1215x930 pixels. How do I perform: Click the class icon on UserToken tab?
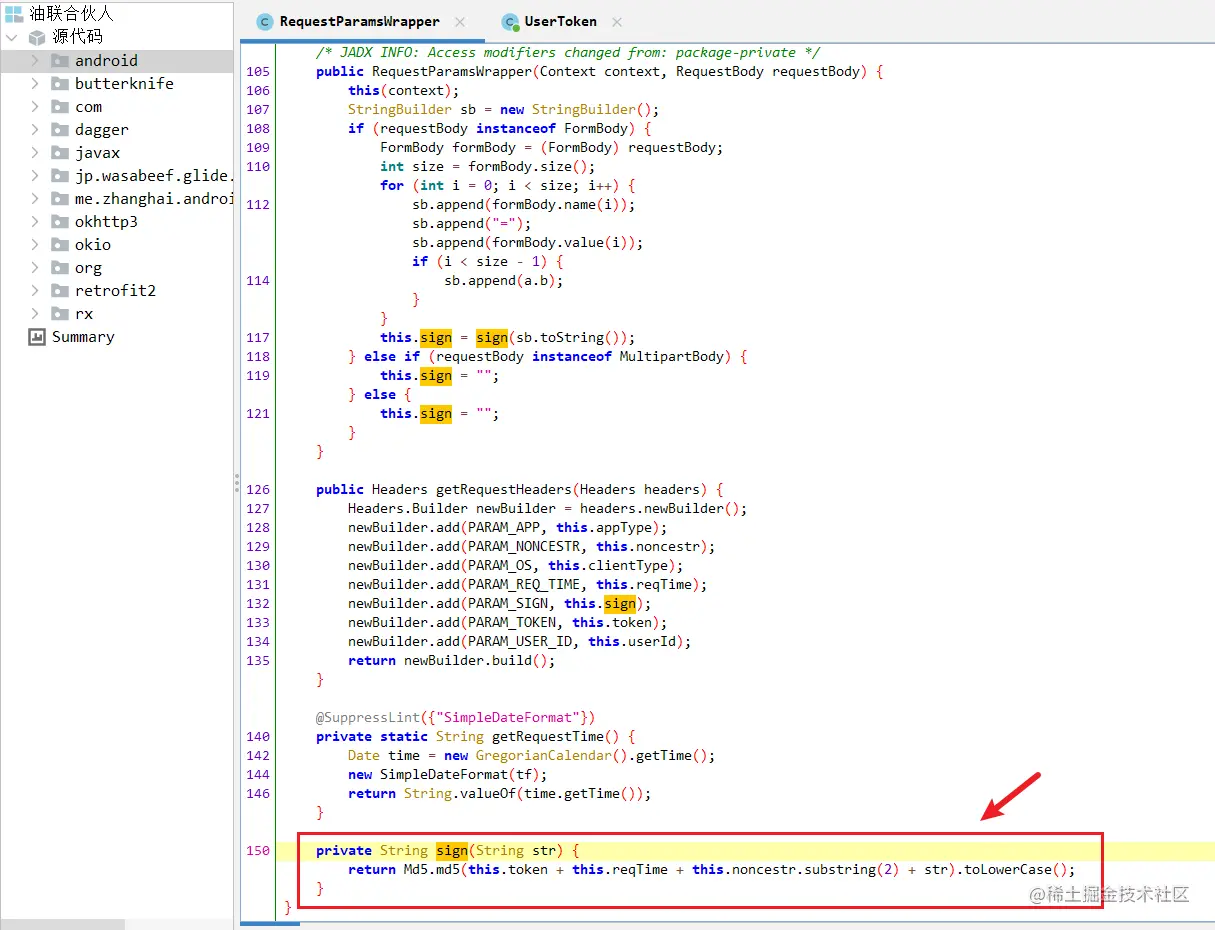pos(511,22)
